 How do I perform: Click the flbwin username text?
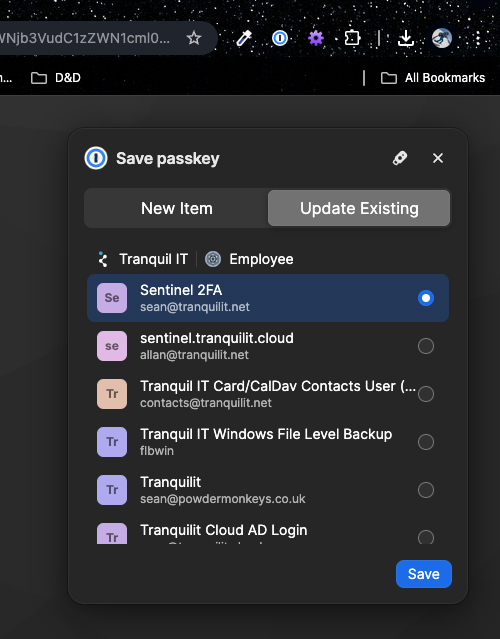coord(157,451)
